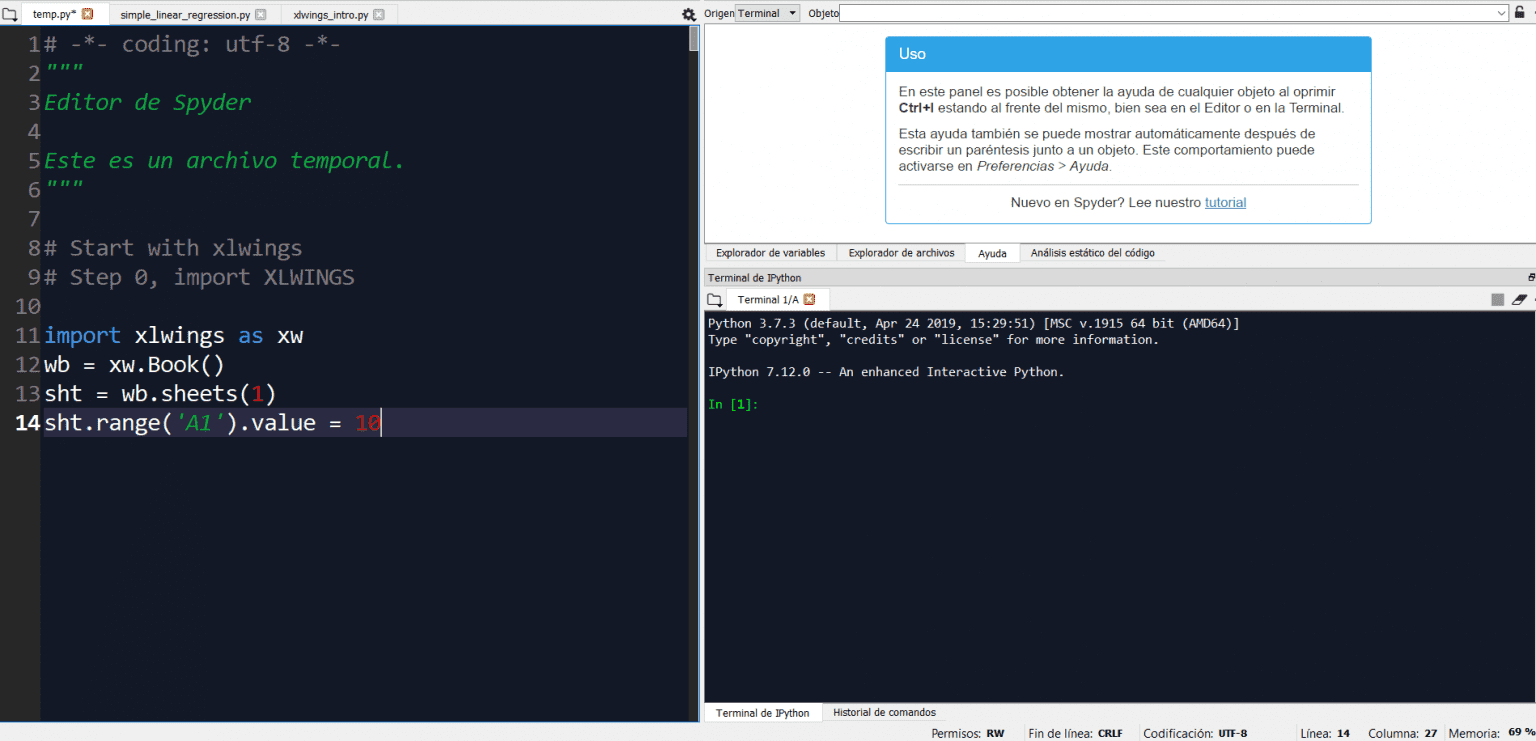Viewport: 1536px width, 741px height.
Task: Open the Historial de comandos tab
Action: pos(884,711)
